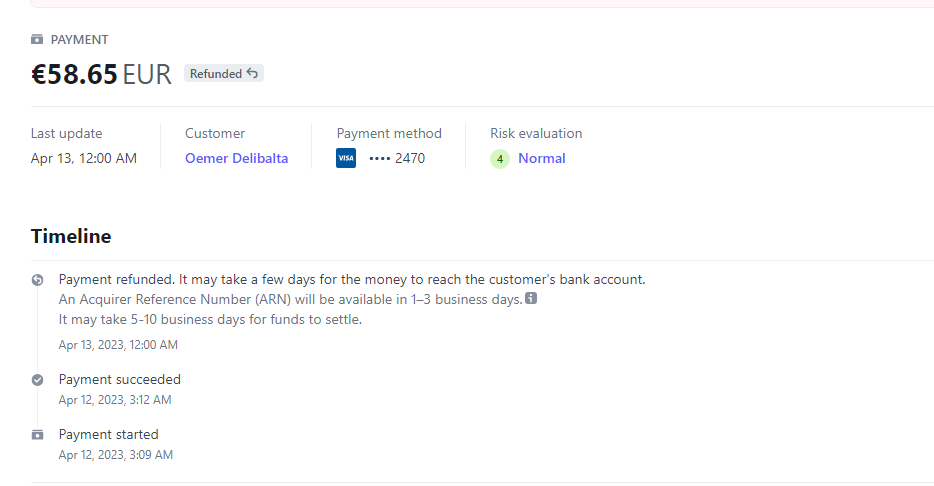Click the Payment succeeded checkmark icon
Screen dimensions: 934x486
pyautogui.click(x=38, y=380)
